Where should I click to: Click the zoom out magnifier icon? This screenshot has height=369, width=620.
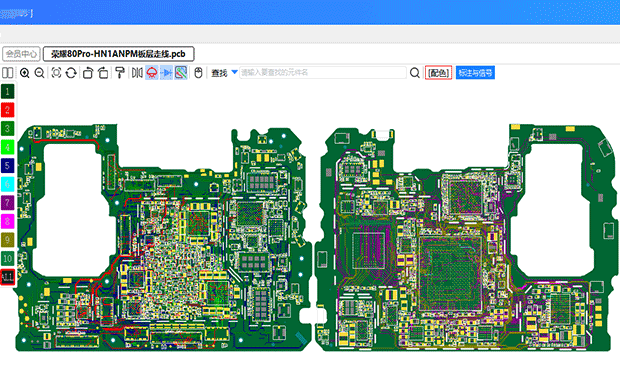point(40,73)
